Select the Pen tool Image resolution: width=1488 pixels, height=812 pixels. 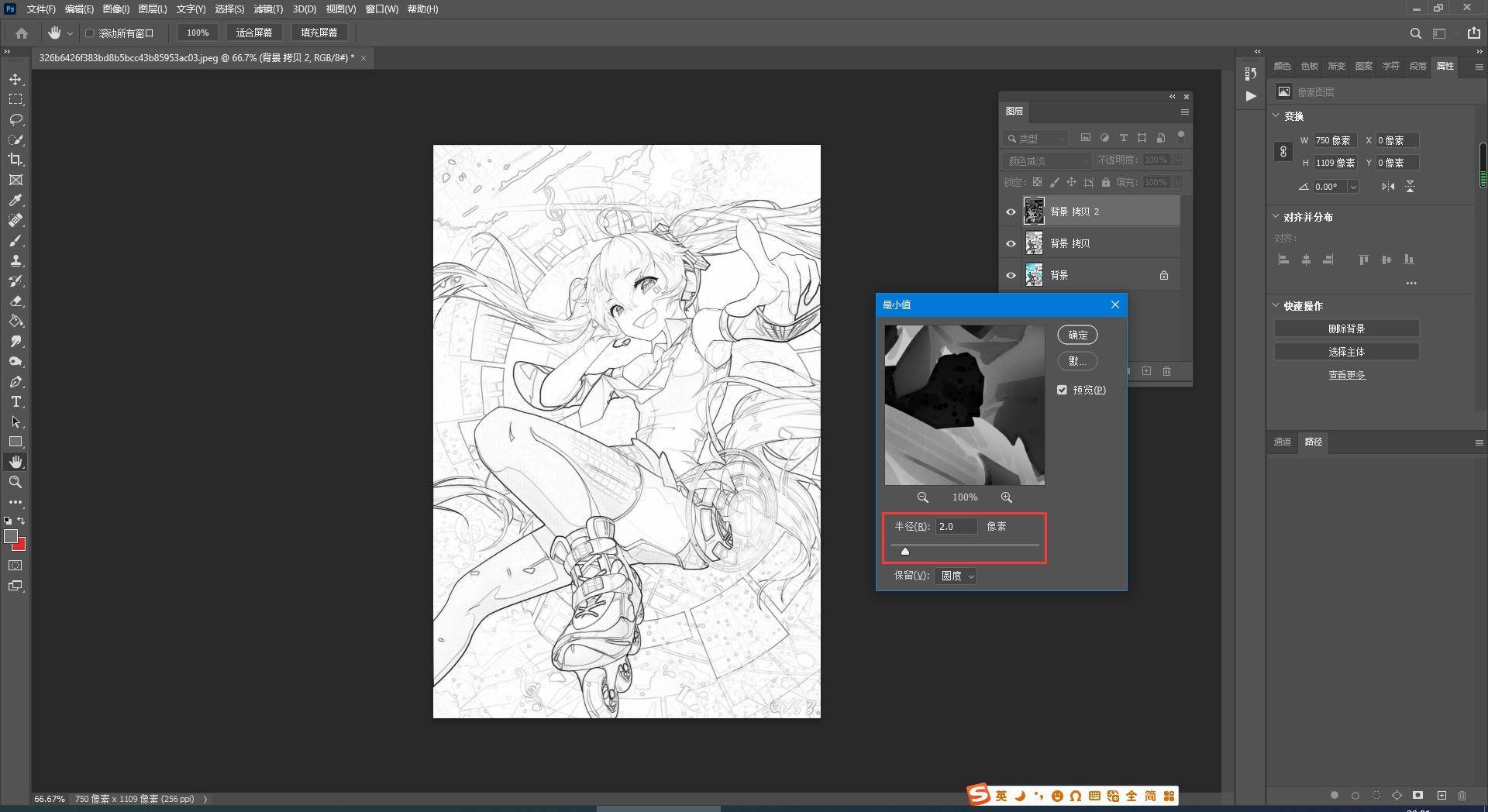15,381
